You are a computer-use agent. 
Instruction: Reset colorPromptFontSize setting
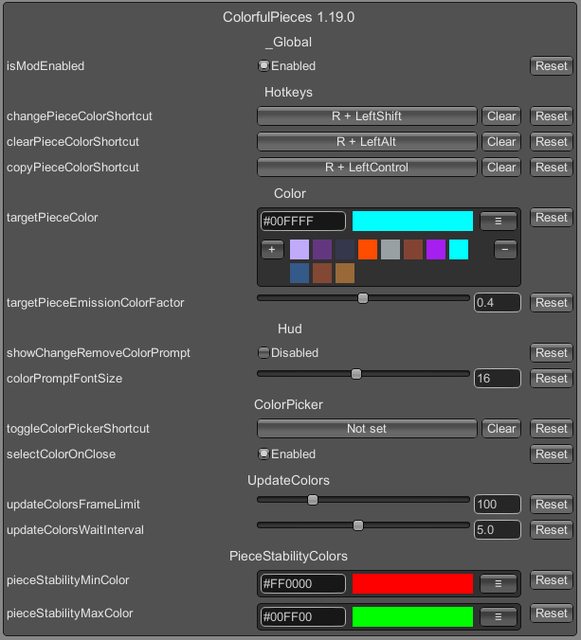coord(551,378)
